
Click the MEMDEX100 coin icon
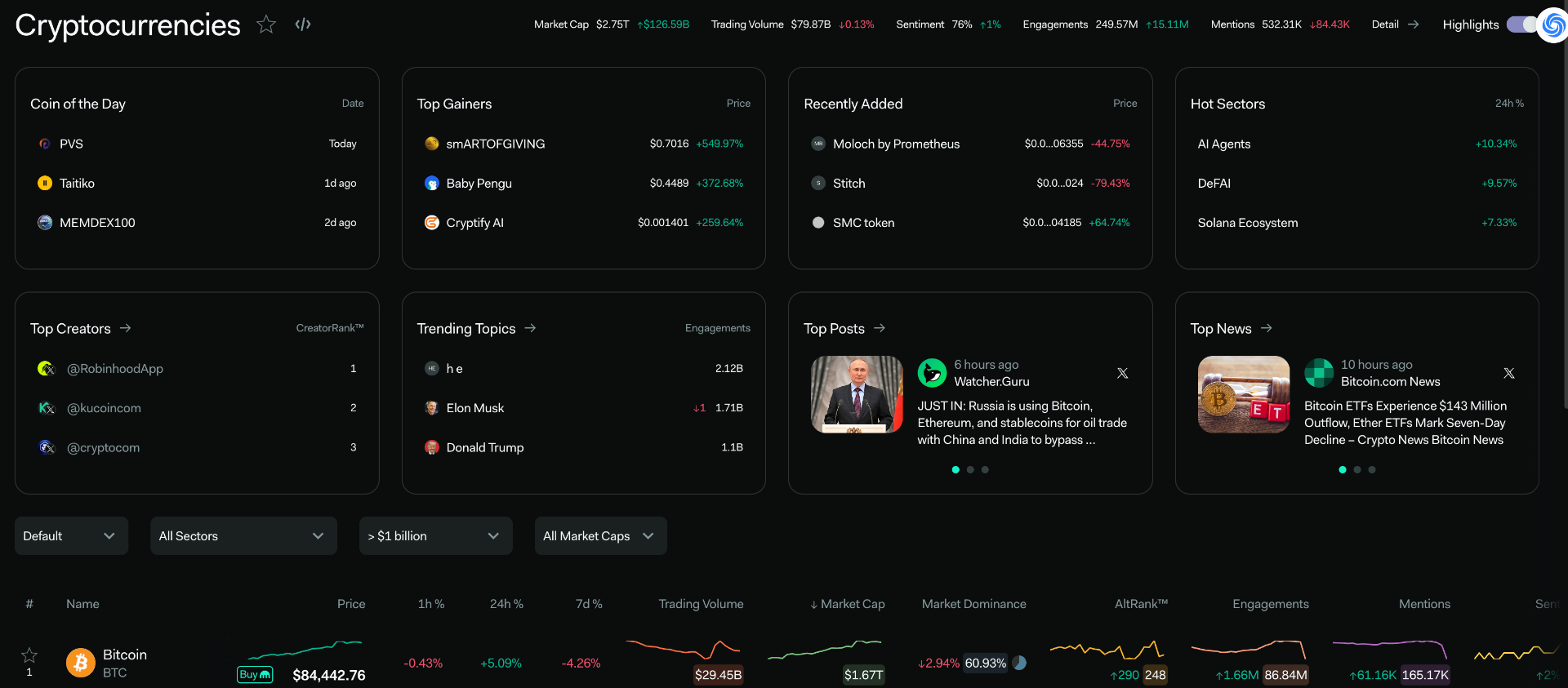point(45,222)
